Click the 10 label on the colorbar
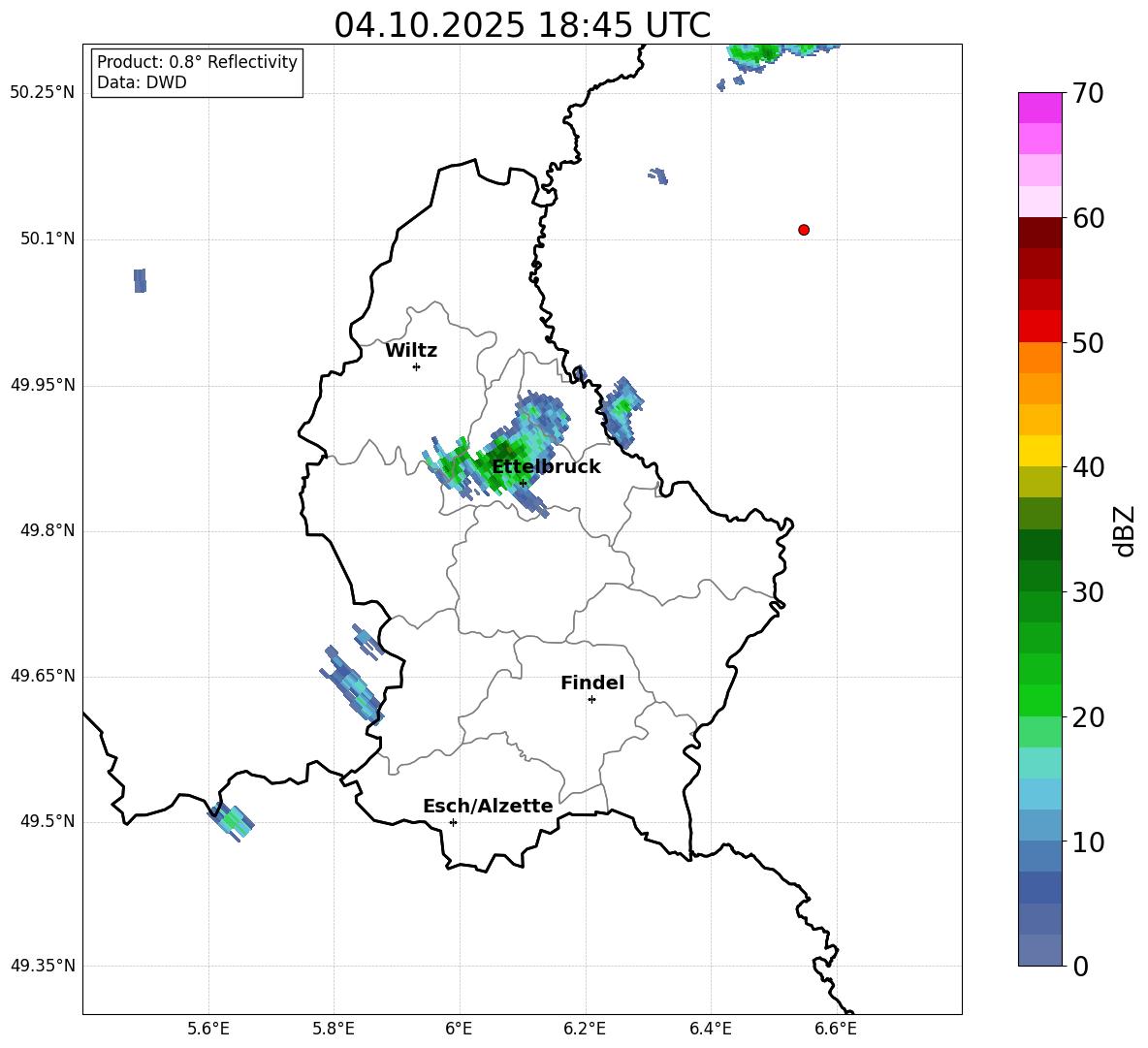The height and width of the screenshot is (1048, 1148). click(x=1088, y=842)
